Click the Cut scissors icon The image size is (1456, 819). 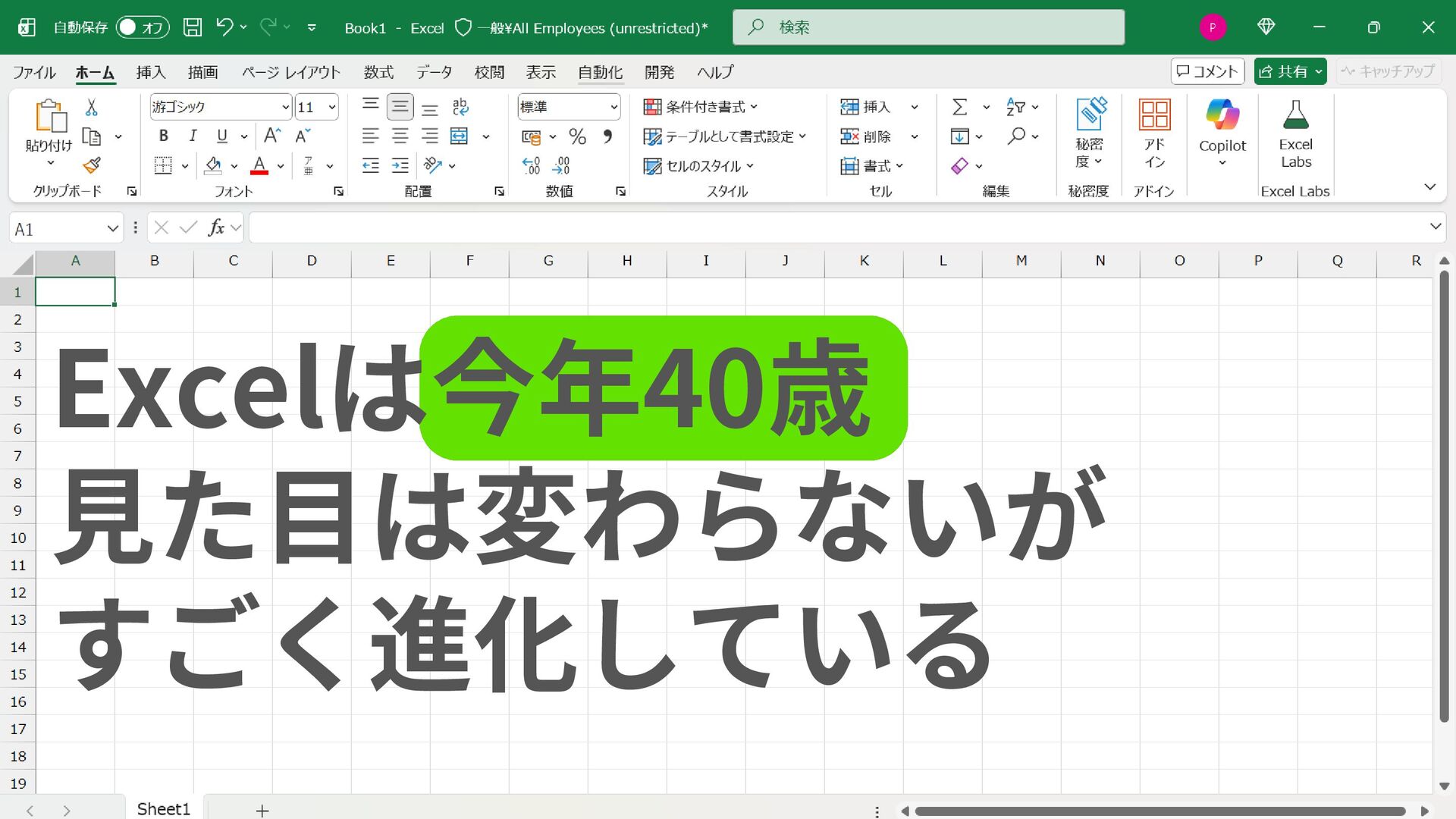coord(92,107)
